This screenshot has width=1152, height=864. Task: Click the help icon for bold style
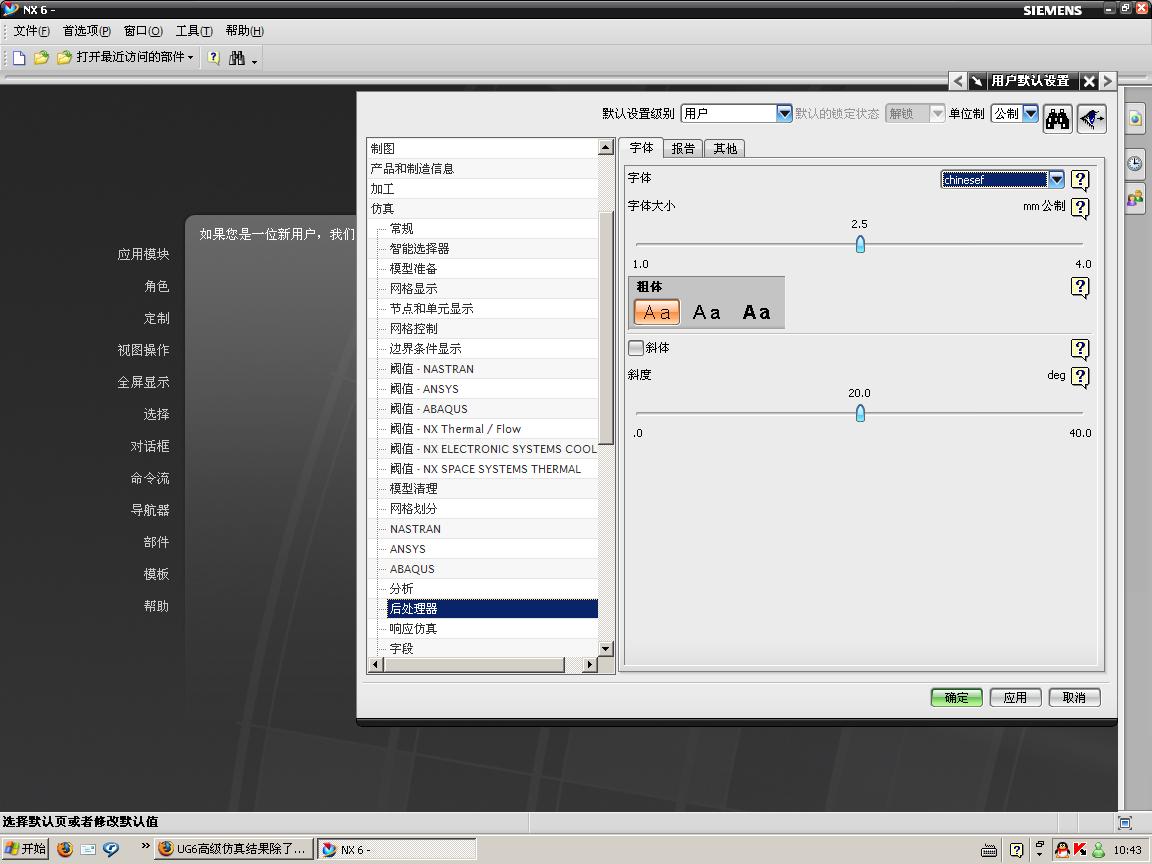pos(1080,287)
